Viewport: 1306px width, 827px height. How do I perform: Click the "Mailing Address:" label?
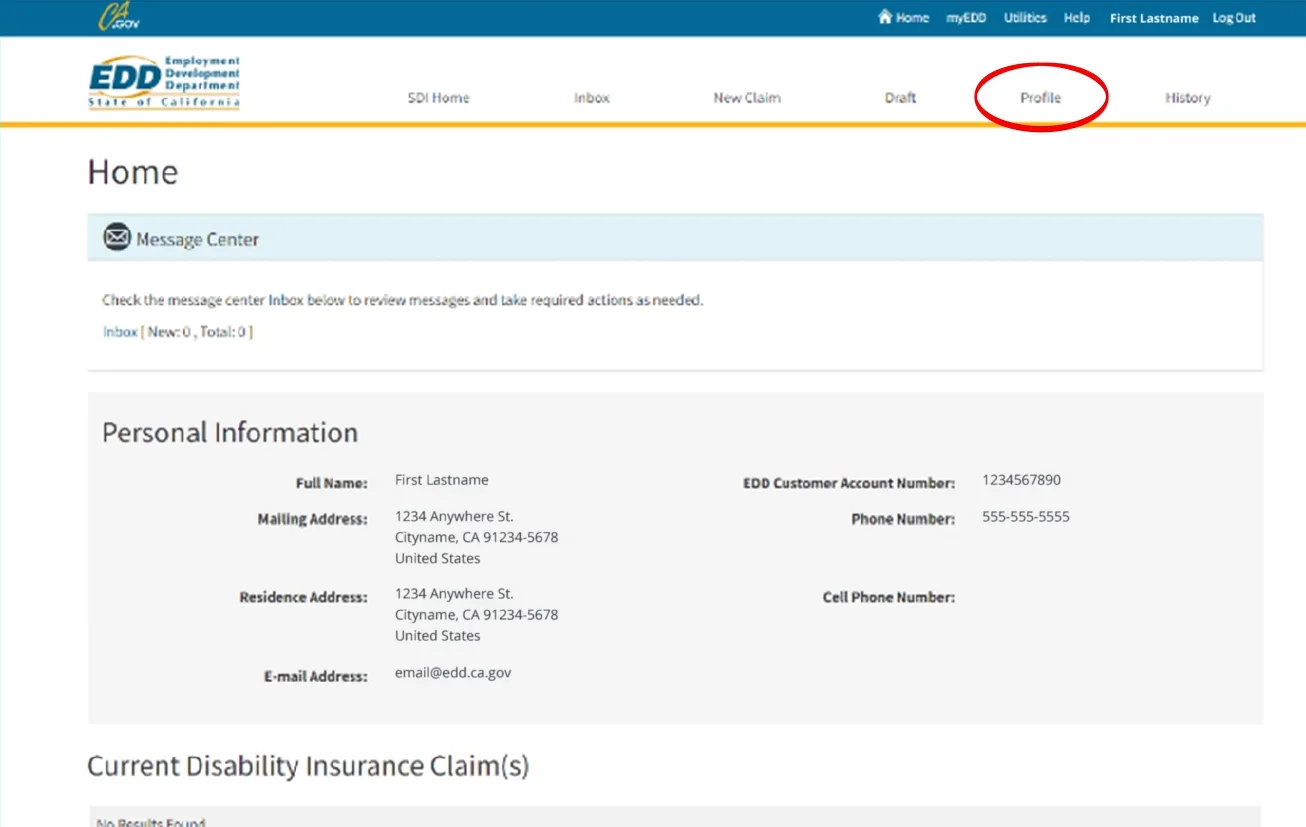pos(313,519)
